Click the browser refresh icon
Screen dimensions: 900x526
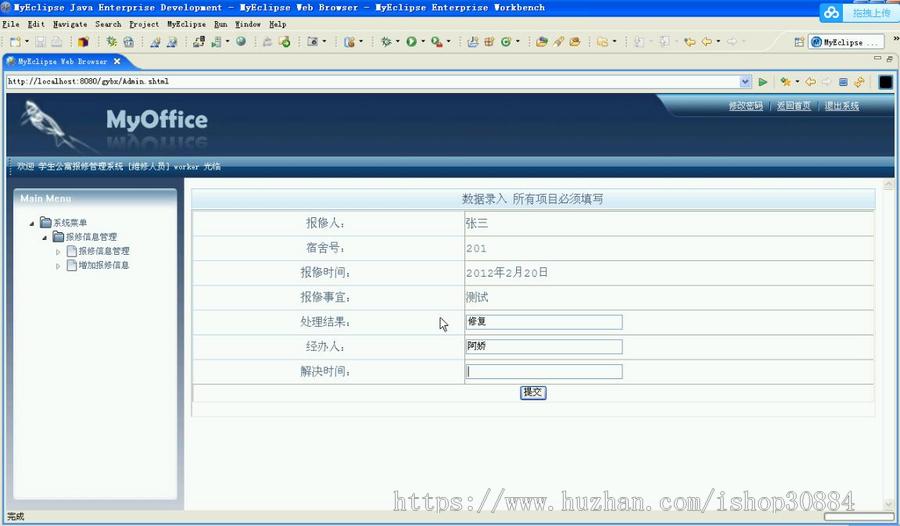859,82
